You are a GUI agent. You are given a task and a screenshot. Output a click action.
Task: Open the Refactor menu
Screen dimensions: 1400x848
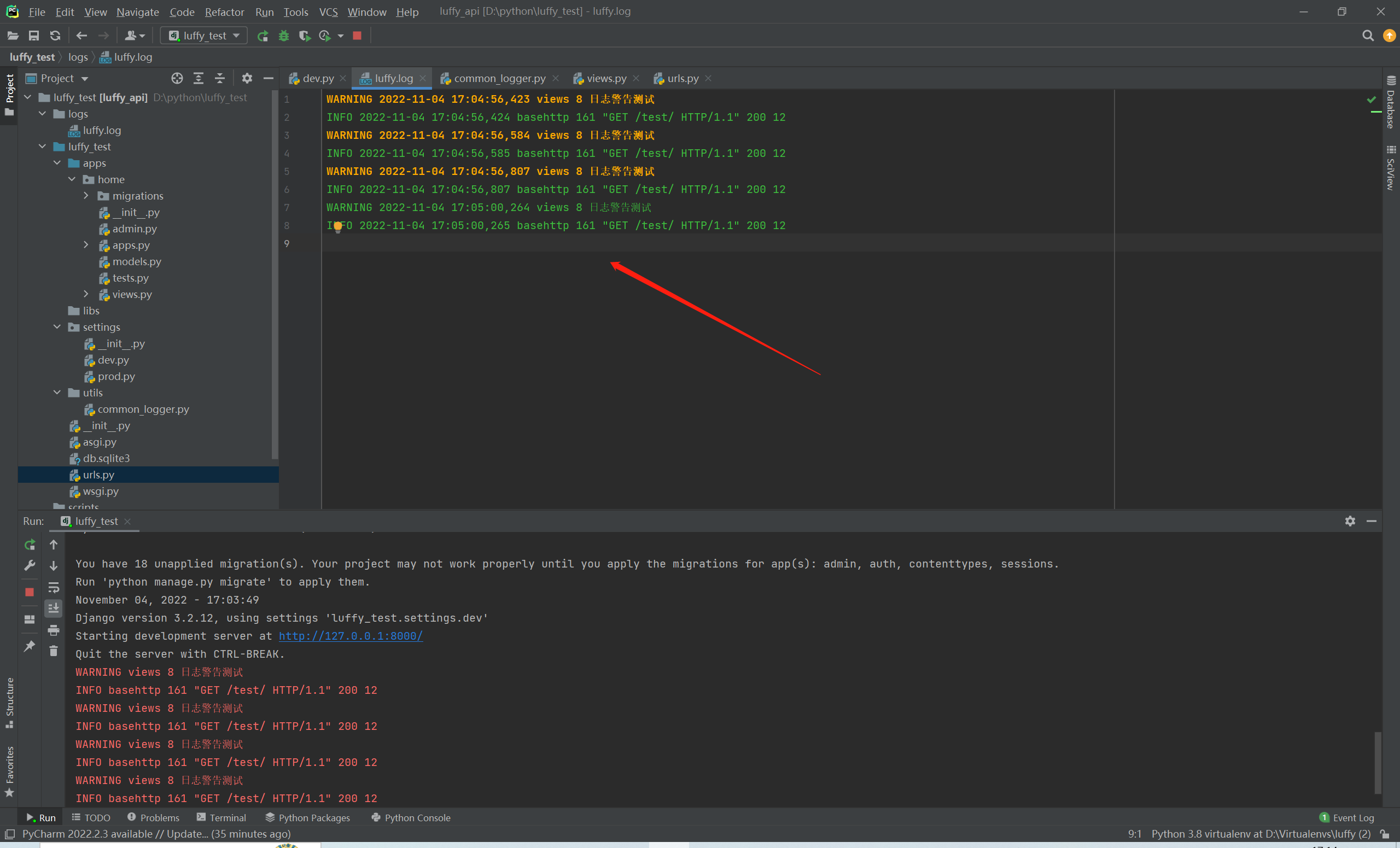coord(224,12)
